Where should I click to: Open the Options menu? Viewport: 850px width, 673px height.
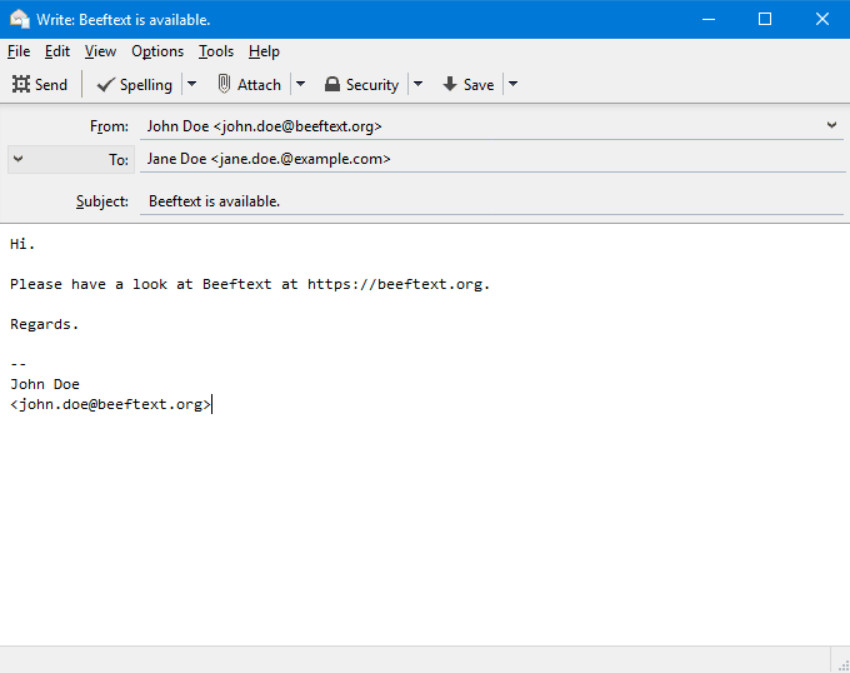point(158,52)
